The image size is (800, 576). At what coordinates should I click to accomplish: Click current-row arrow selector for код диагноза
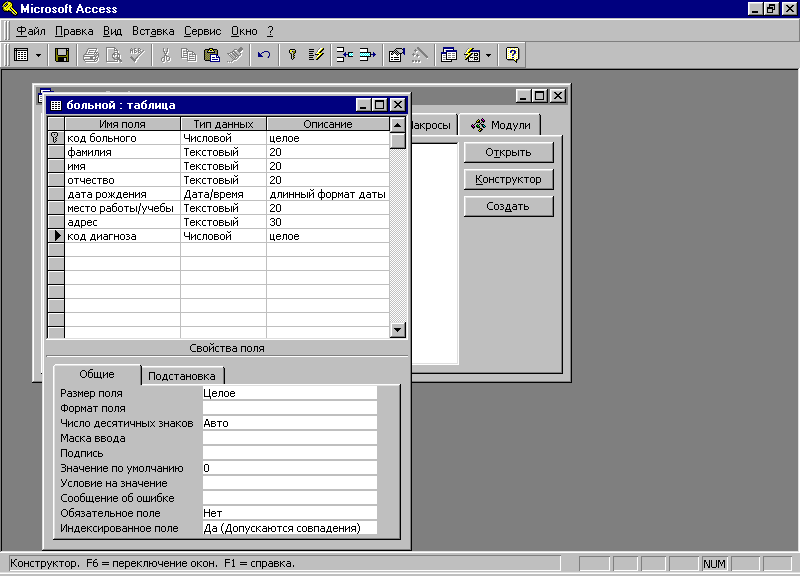point(56,236)
